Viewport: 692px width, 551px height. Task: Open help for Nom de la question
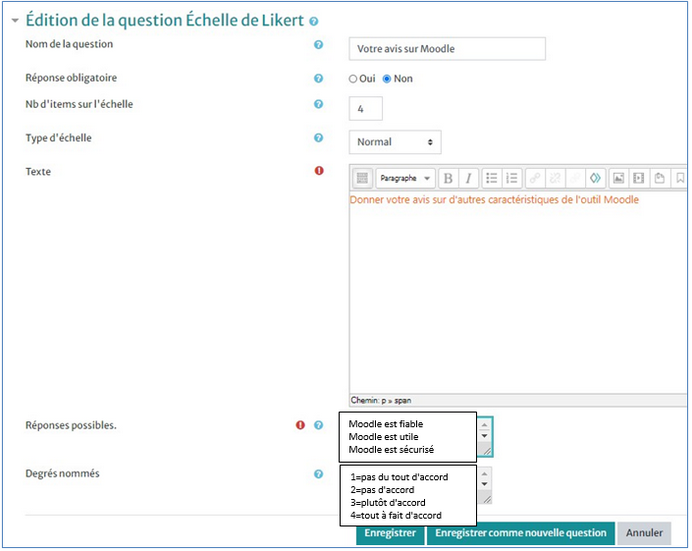(x=319, y=45)
